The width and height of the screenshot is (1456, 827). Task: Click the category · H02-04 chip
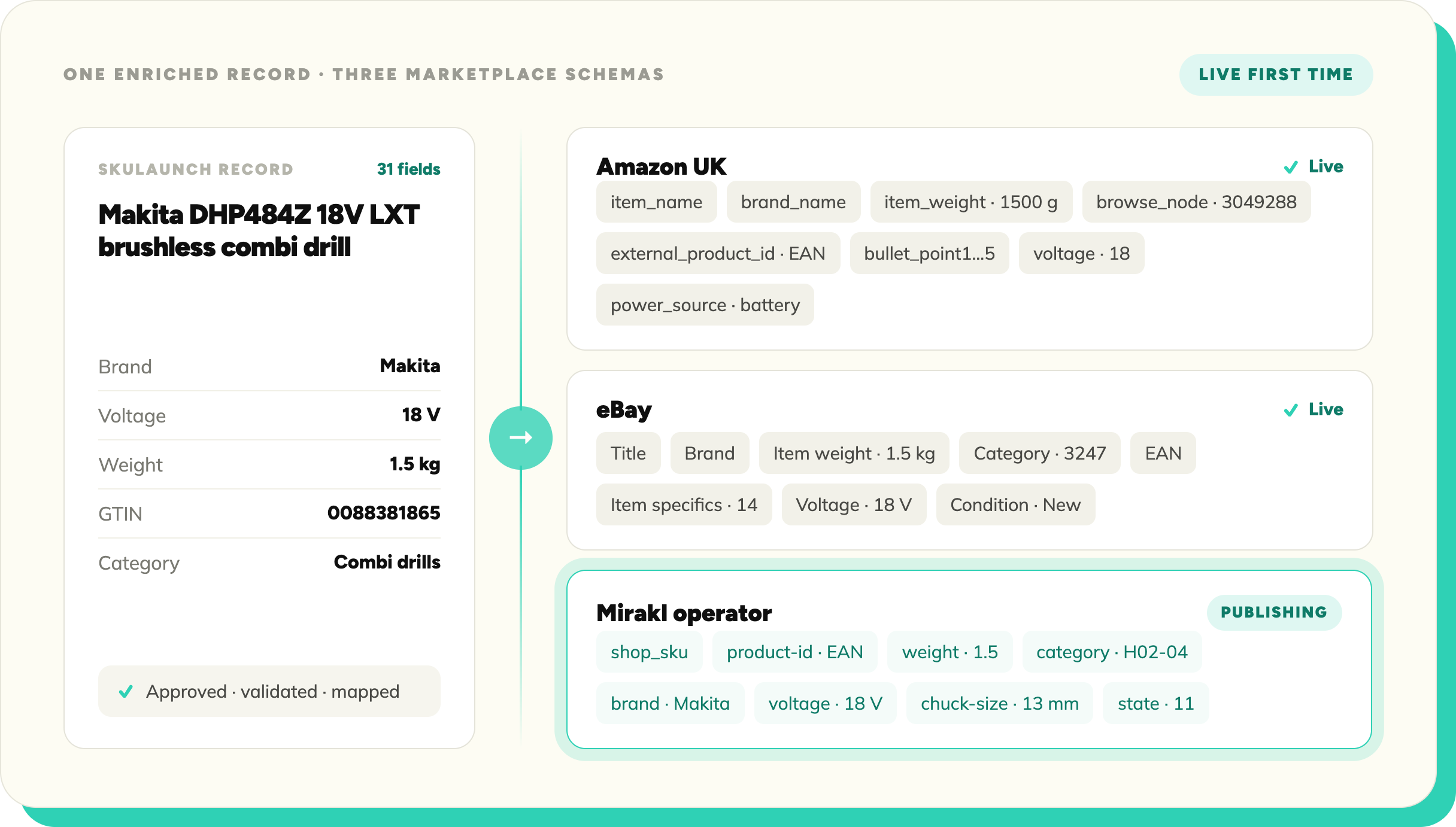tap(1112, 652)
